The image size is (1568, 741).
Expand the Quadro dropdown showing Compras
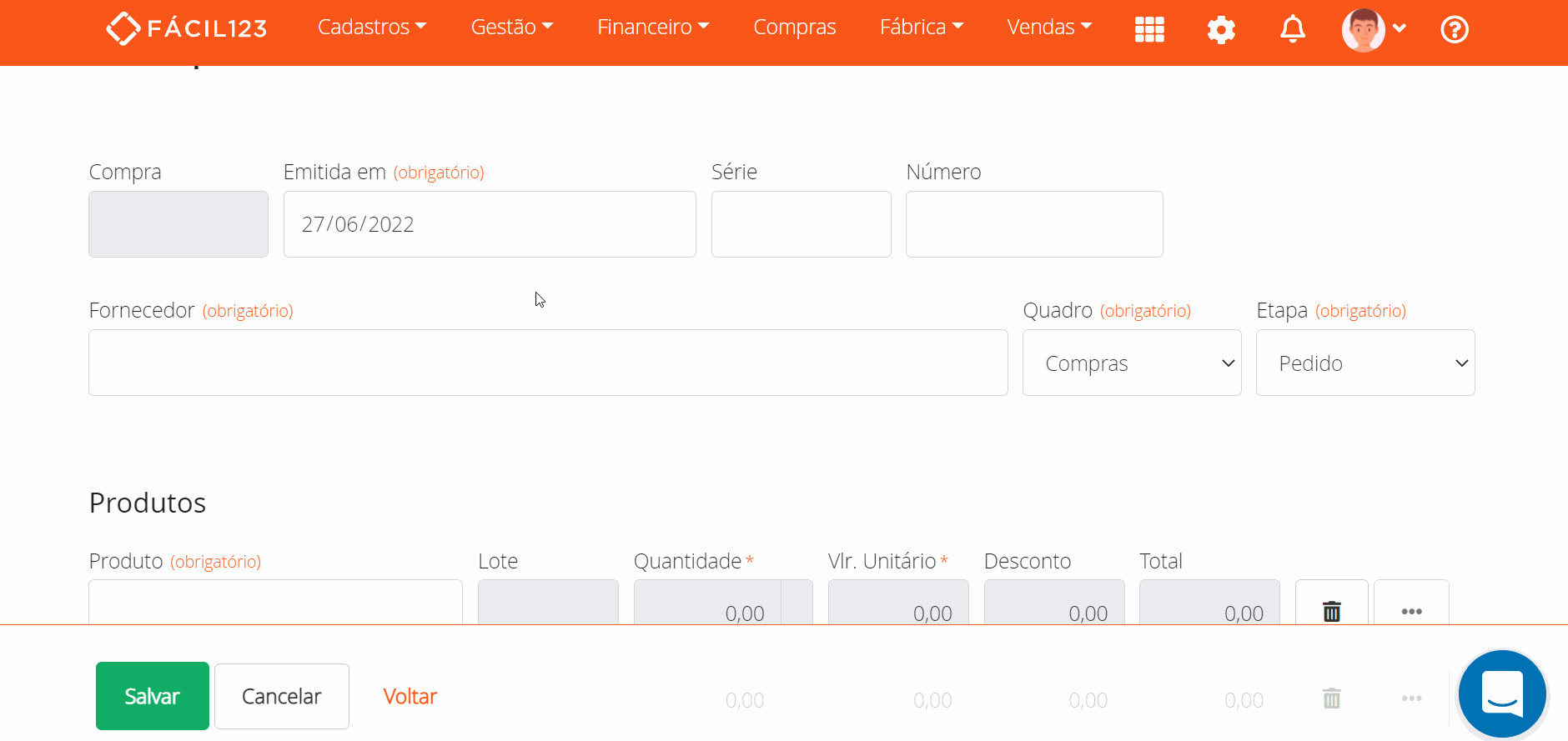(x=1131, y=363)
